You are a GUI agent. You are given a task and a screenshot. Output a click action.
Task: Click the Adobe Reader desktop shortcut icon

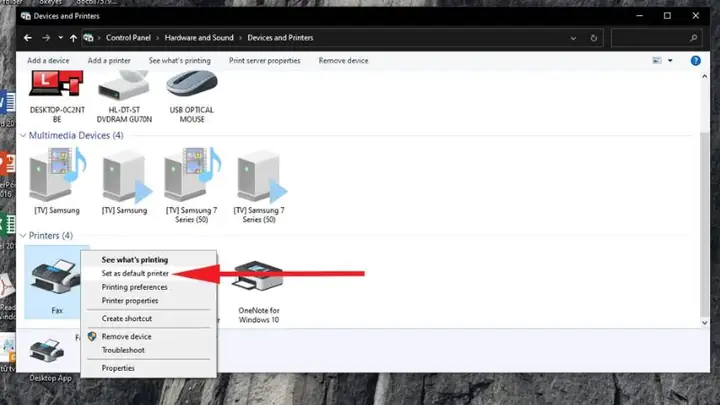pos(7,287)
